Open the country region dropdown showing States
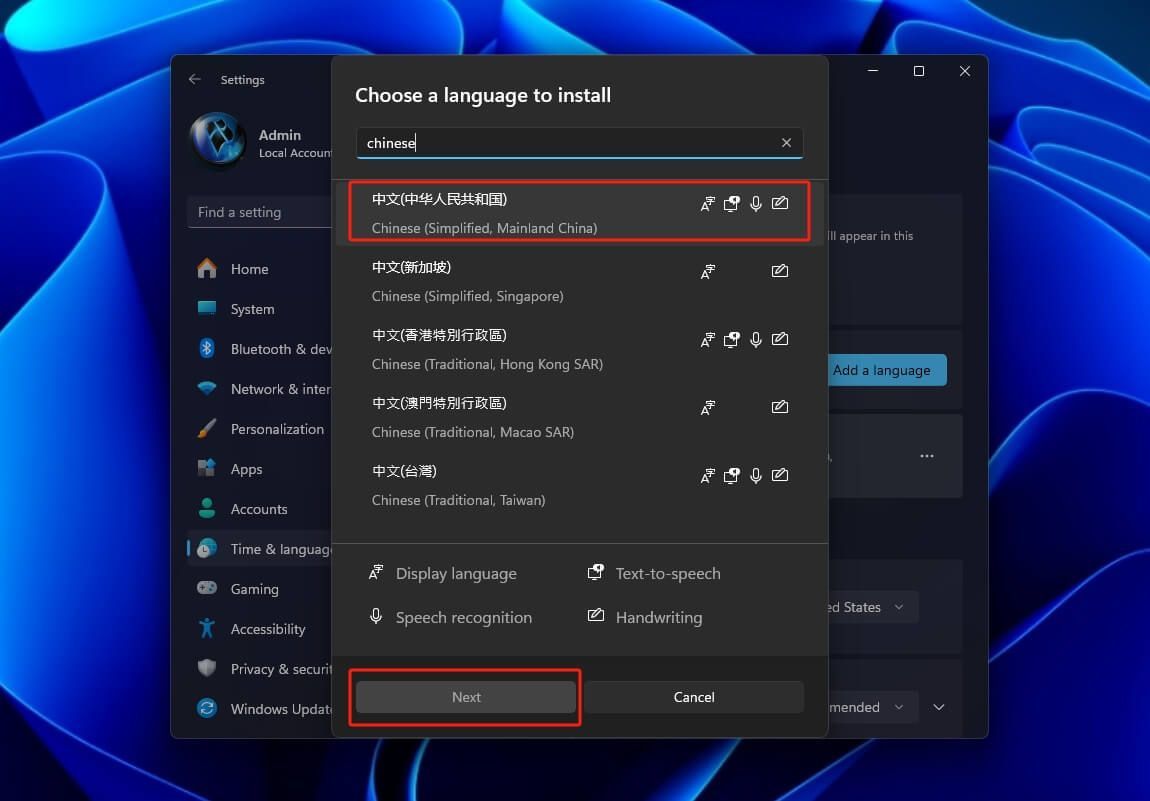Image resolution: width=1150 pixels, height=801 pixels. (871, 607)
